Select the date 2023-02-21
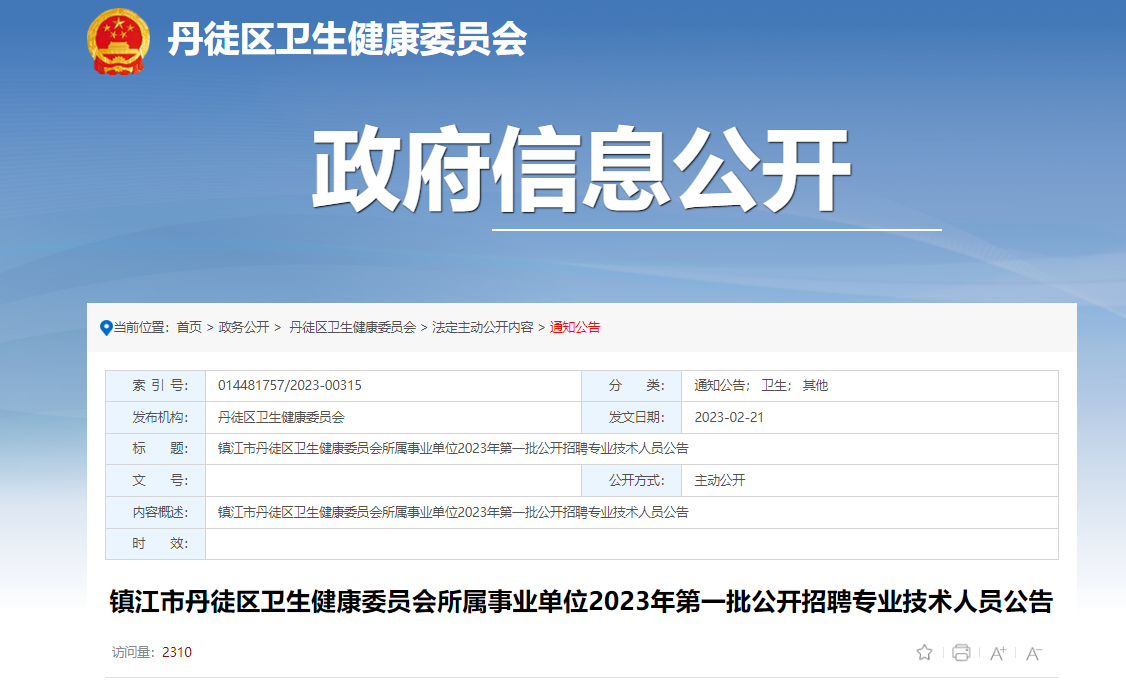1126x695 pixels. (729, 417)
